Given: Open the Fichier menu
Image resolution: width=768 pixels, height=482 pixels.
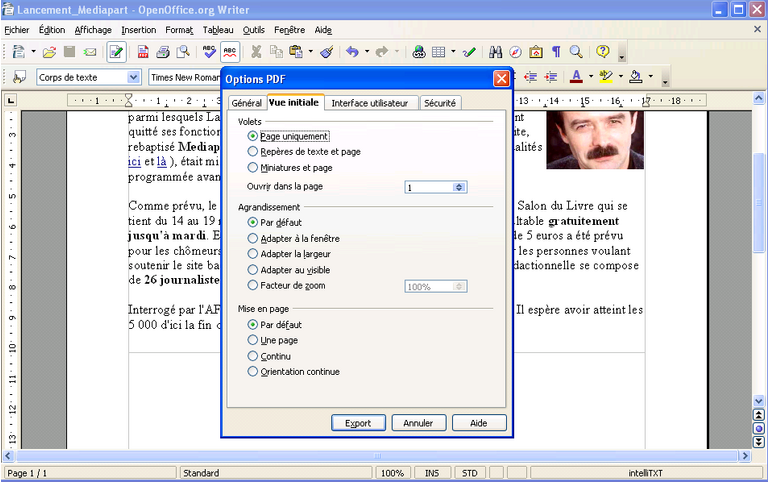Looking at the screenshot, I should coord(17,30).
